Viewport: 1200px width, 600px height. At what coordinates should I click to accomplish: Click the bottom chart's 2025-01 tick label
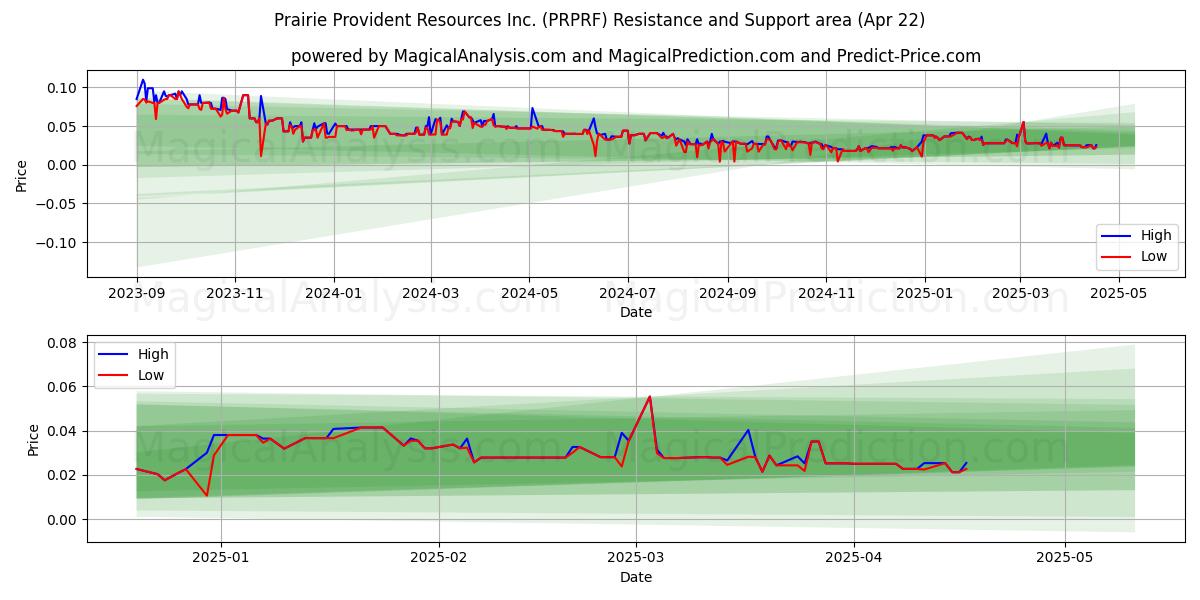[x=221, y=557]
